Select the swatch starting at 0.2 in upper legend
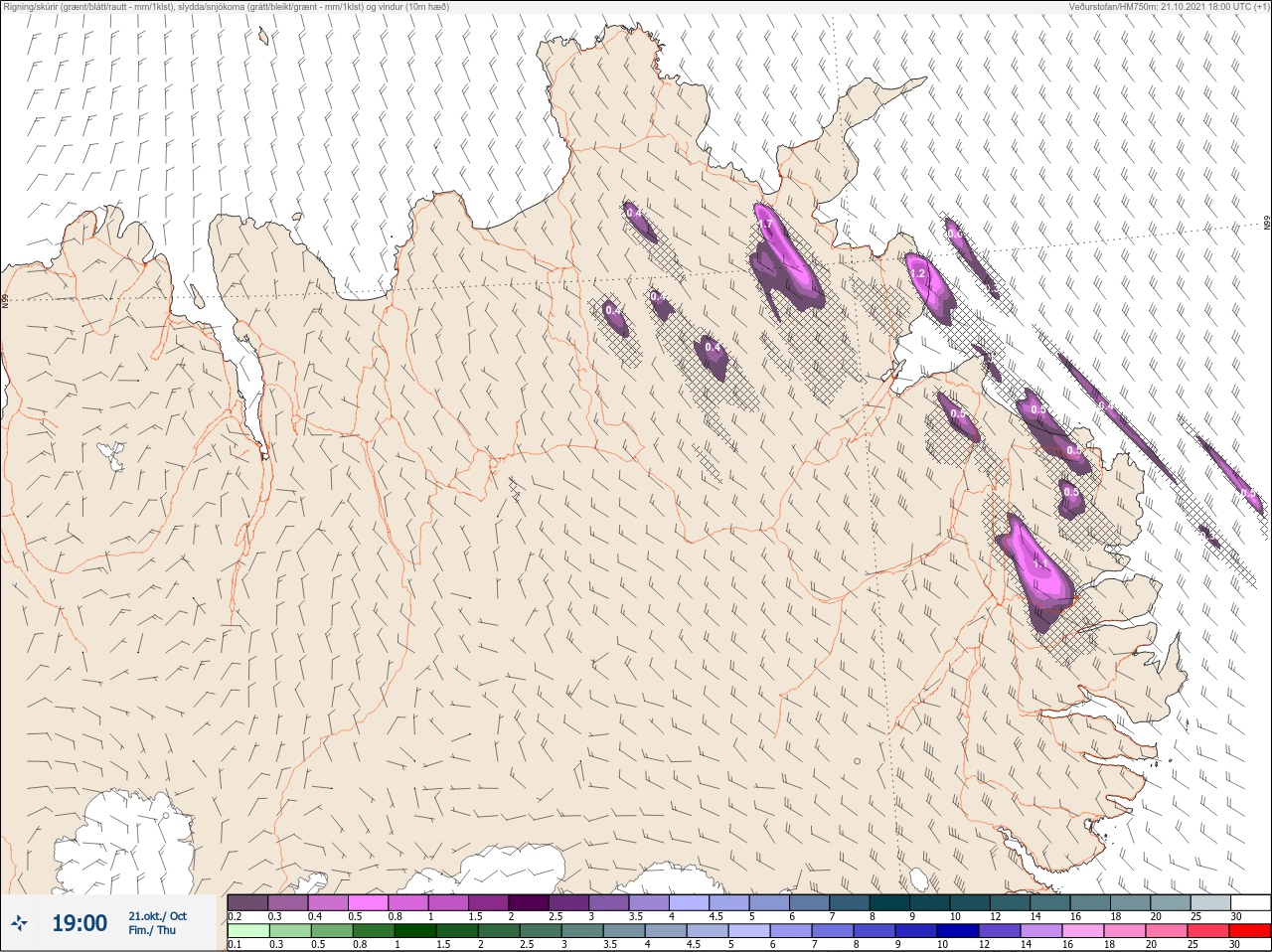This screenshot has width=1272, height=952. click(x=247, y=902)
